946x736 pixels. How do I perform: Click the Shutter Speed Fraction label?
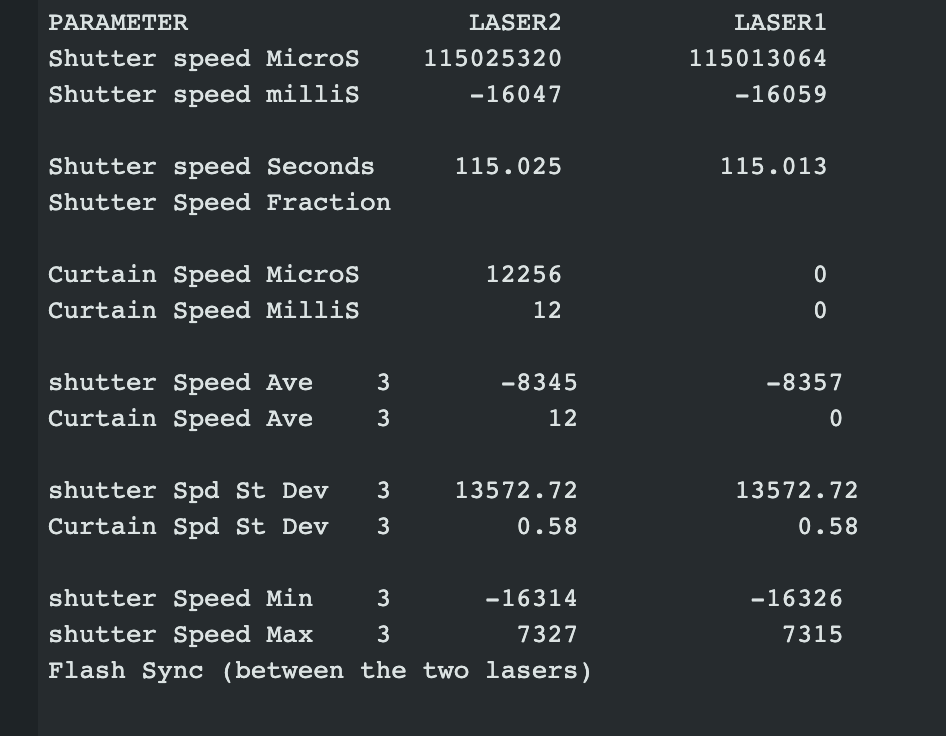[x=219, y=202]
